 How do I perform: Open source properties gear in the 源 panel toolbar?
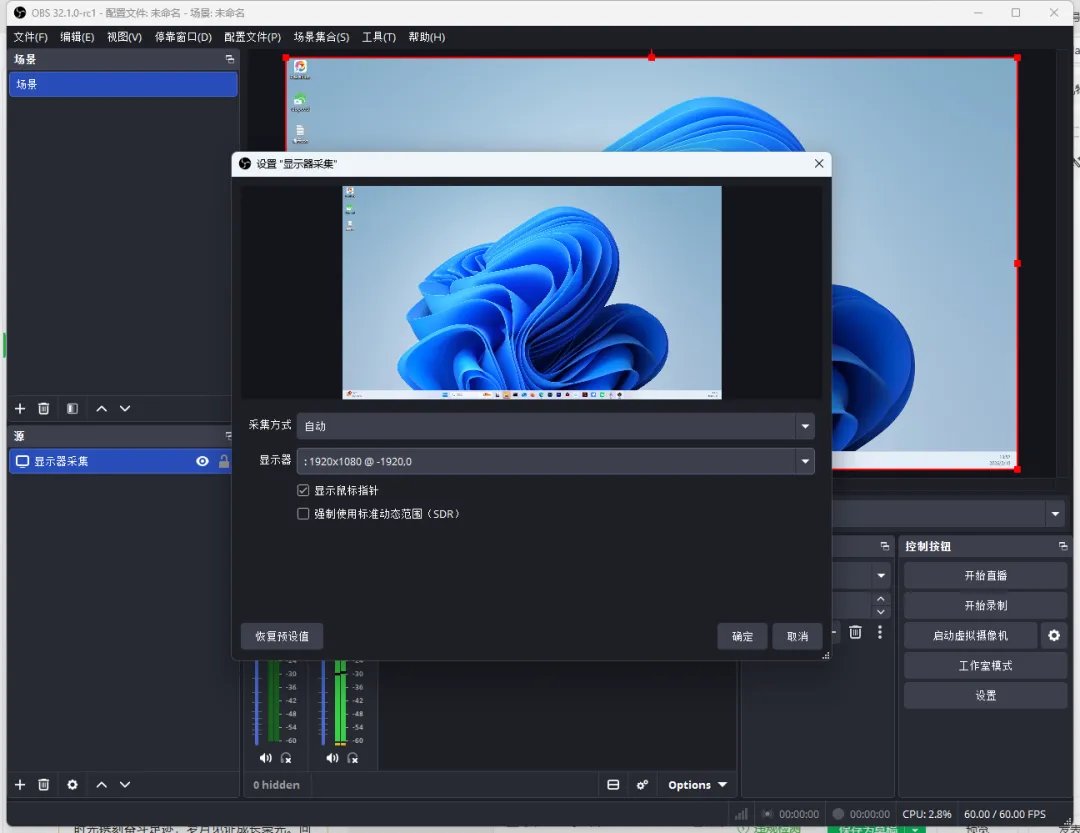point(72,785)
